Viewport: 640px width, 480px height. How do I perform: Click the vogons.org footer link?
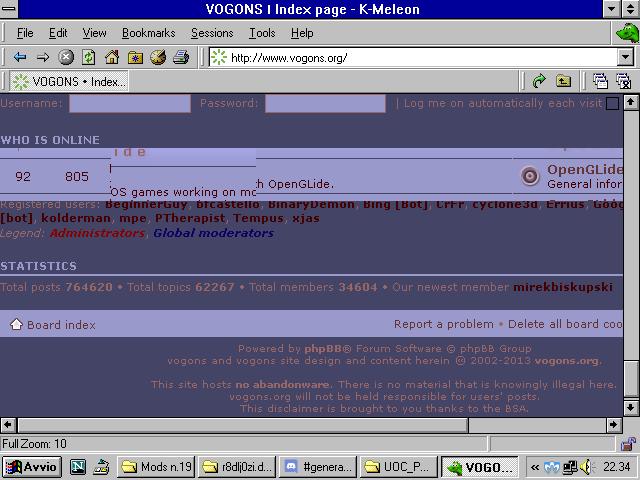click(567, 361)
